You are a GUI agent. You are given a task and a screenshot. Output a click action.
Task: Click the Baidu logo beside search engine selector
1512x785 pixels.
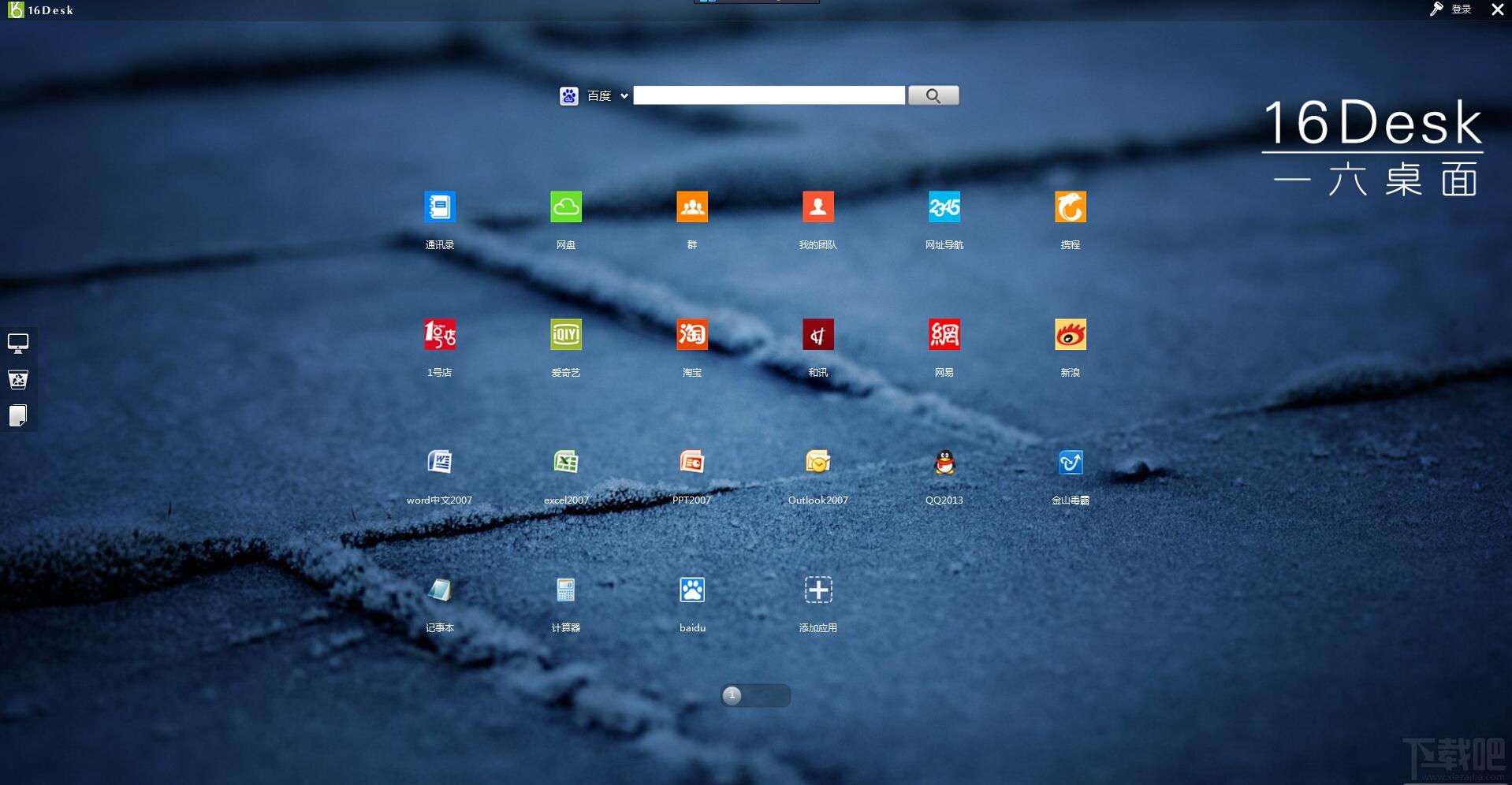pos(568,96)
